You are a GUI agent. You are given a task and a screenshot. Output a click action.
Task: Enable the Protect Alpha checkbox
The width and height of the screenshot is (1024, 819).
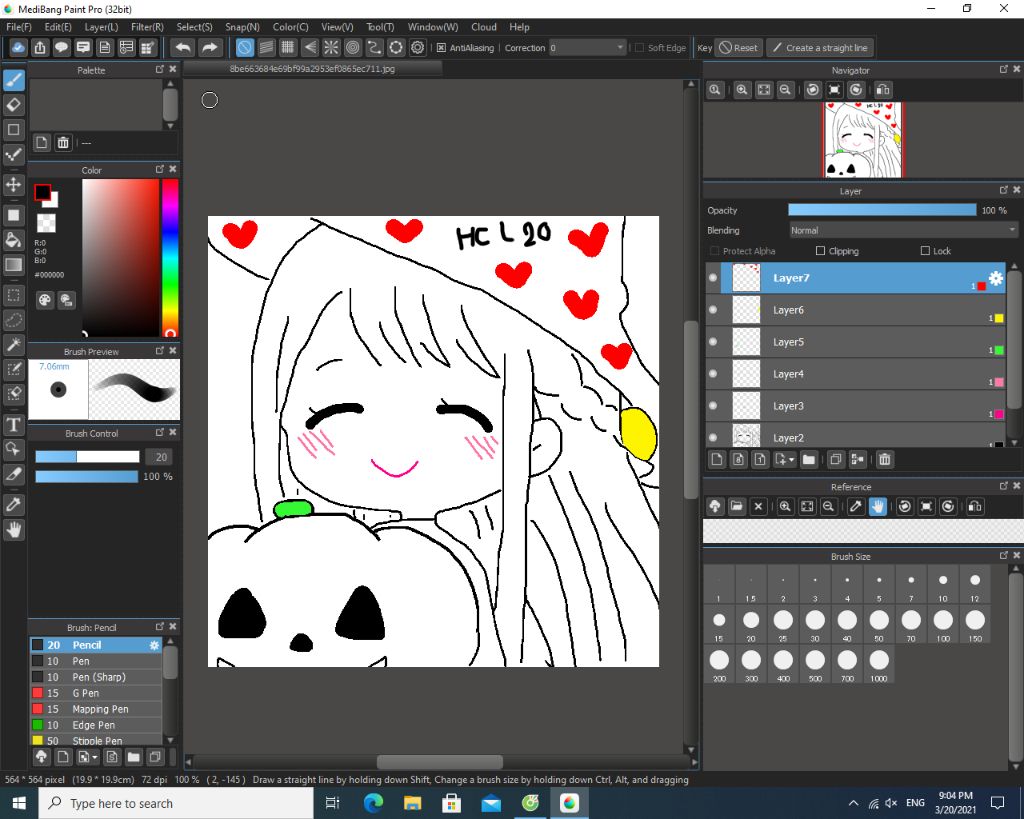(x=714, y=251)
